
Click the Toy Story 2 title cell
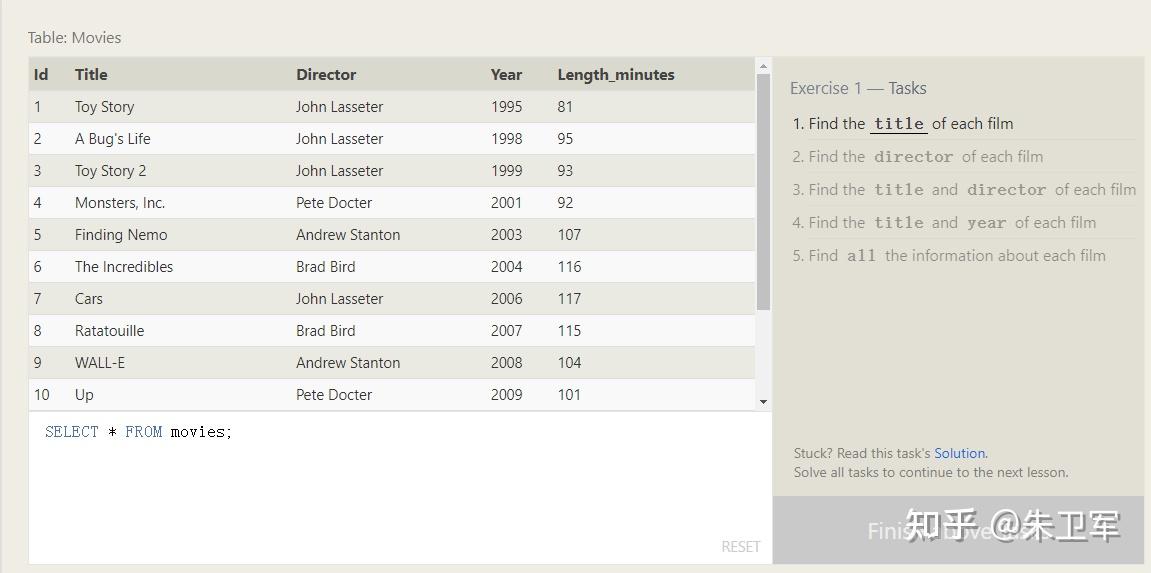coord(110,171)
